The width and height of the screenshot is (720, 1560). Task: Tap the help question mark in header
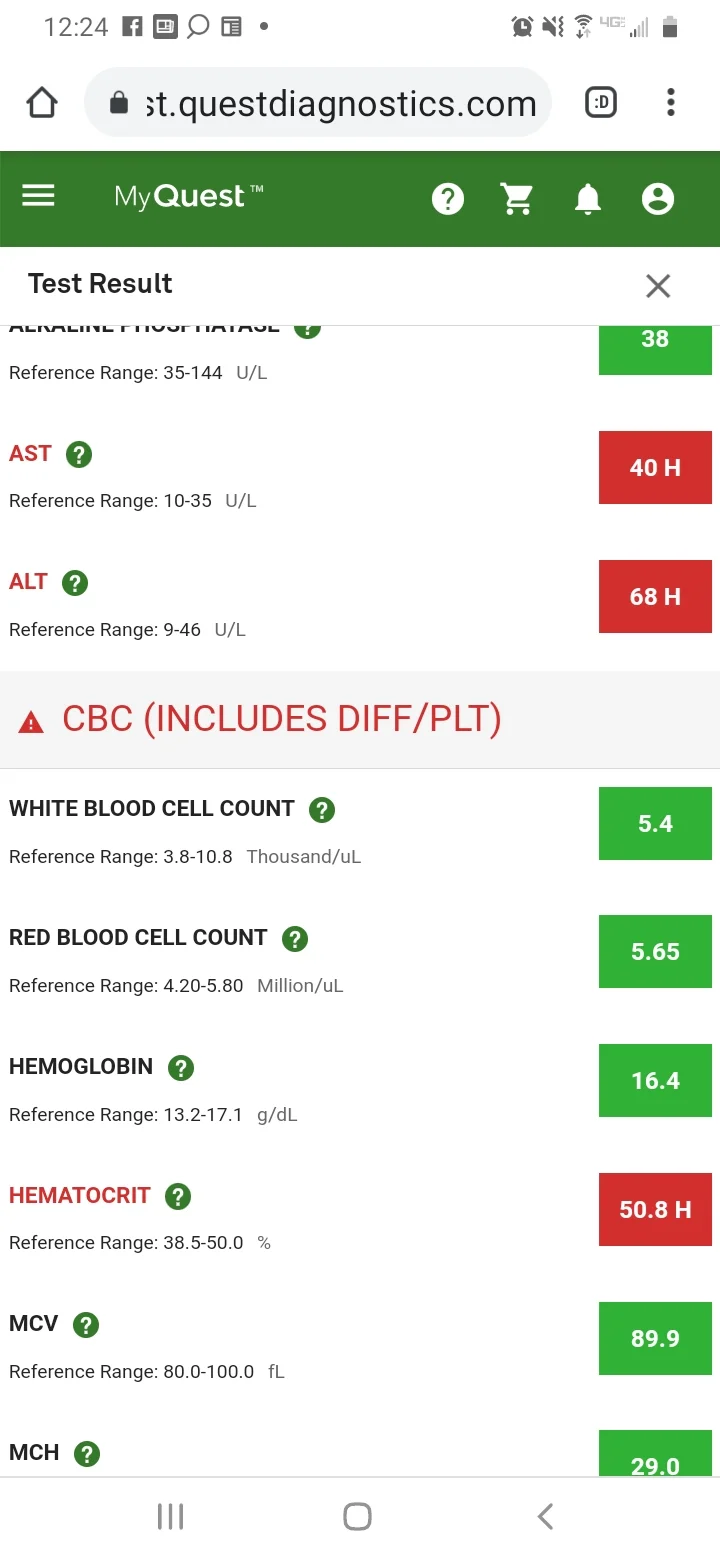[x=447, y=199]
